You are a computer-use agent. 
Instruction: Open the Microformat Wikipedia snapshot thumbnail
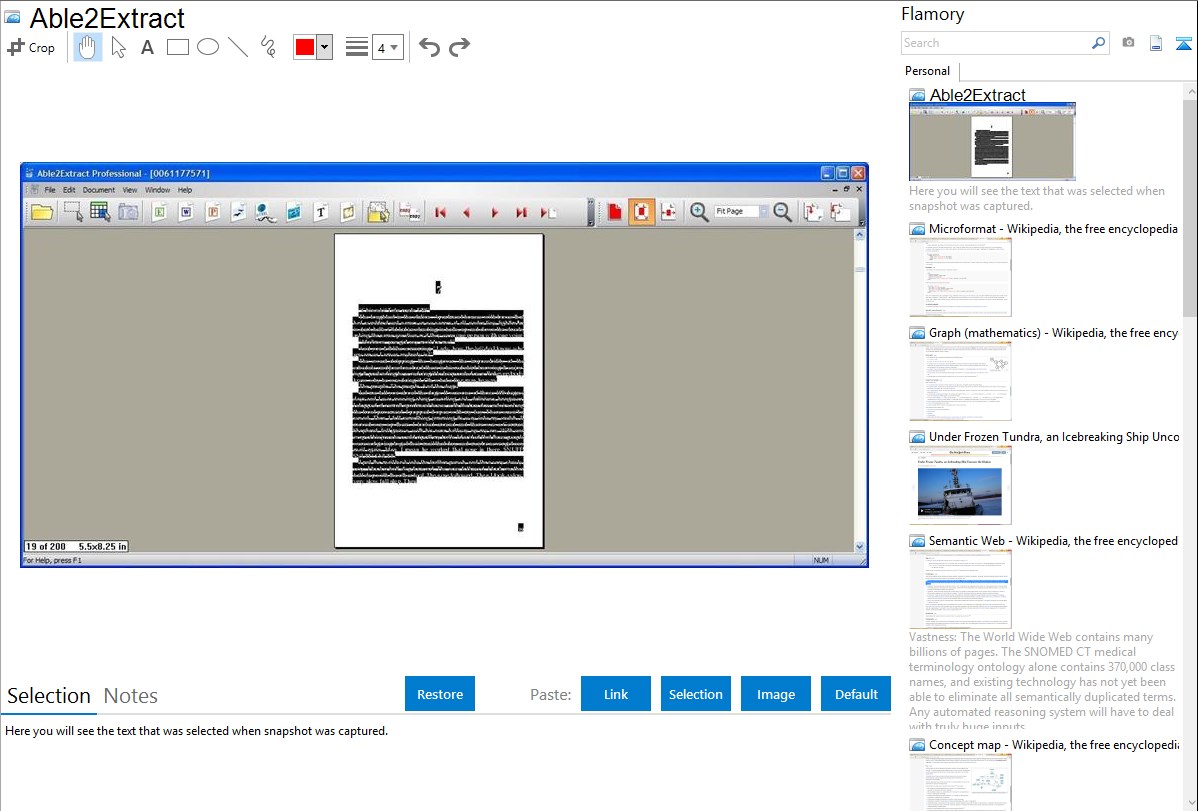[960, 277]
